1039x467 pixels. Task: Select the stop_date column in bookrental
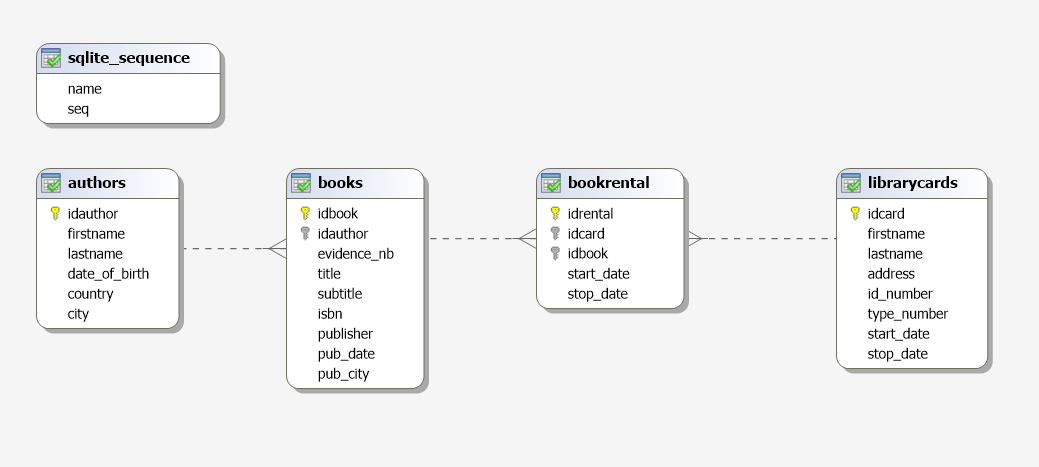point(597,293)
